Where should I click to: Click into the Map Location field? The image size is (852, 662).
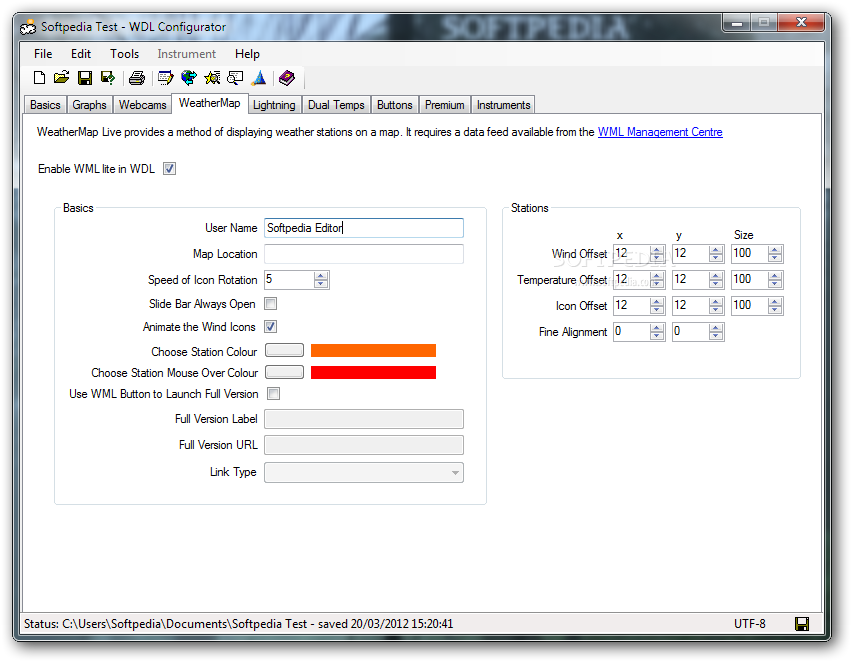point(364,254)
